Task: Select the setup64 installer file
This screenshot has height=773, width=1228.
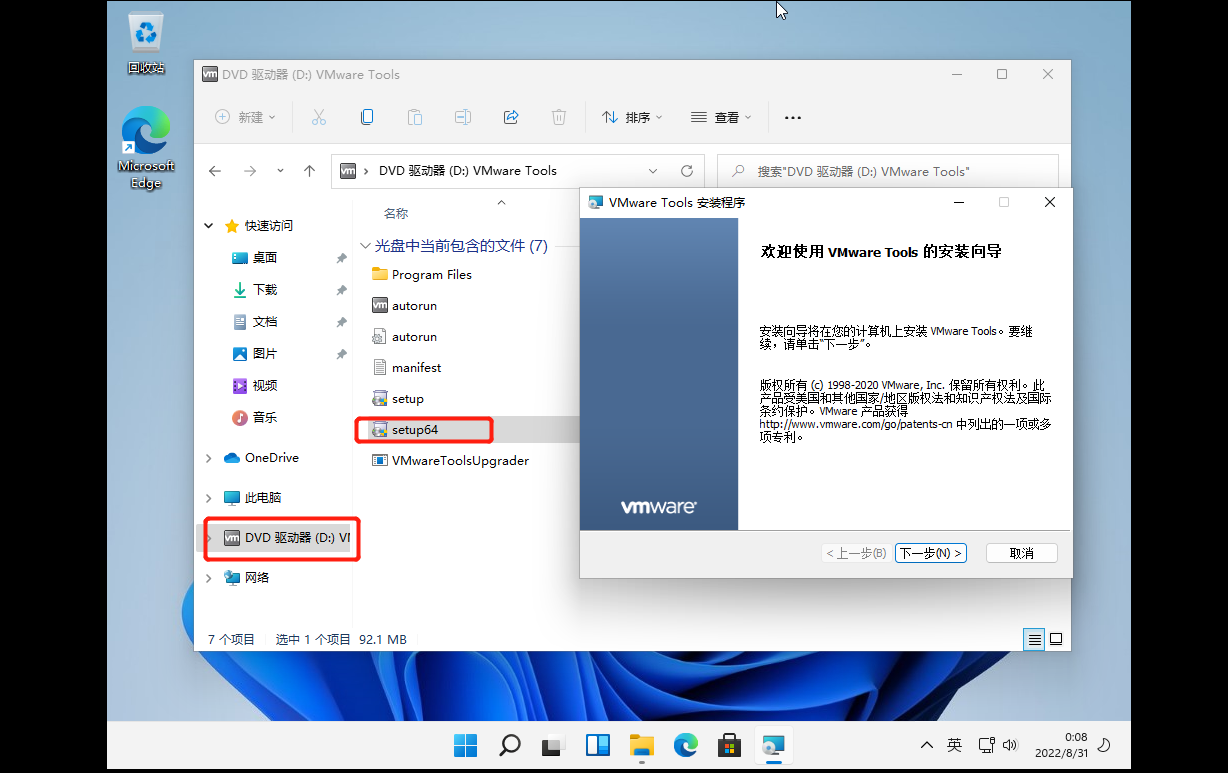Action: (404, 430)
